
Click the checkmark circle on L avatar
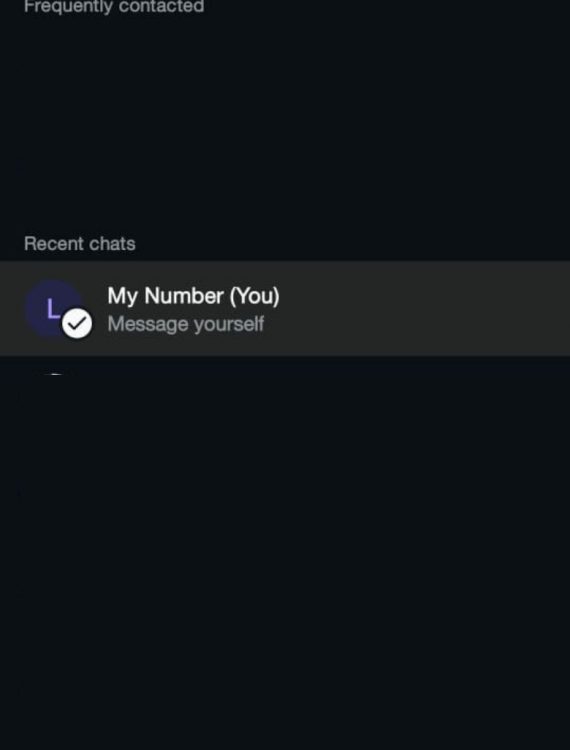77,323
